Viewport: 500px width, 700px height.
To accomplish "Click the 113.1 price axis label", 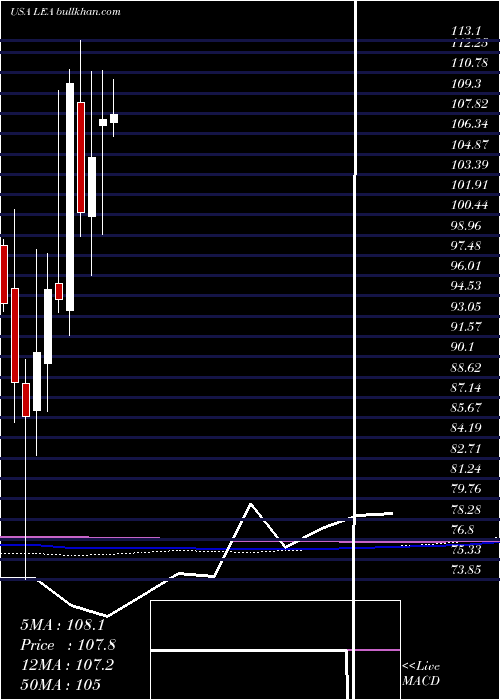I will click(x=466, y=31).
